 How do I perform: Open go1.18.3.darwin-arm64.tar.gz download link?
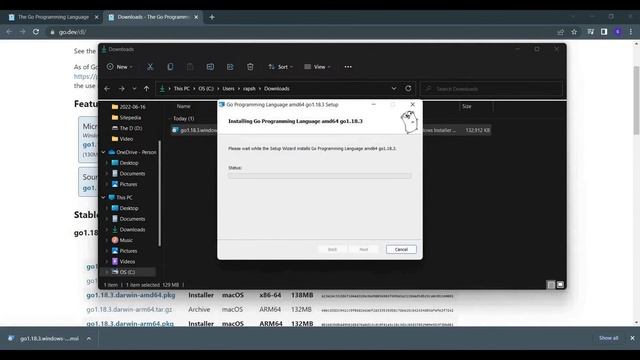point(129,309)
